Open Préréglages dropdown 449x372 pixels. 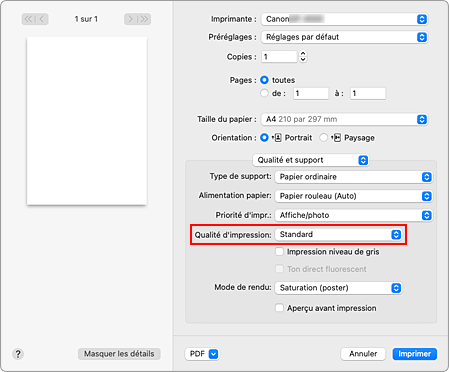[345, 37]
